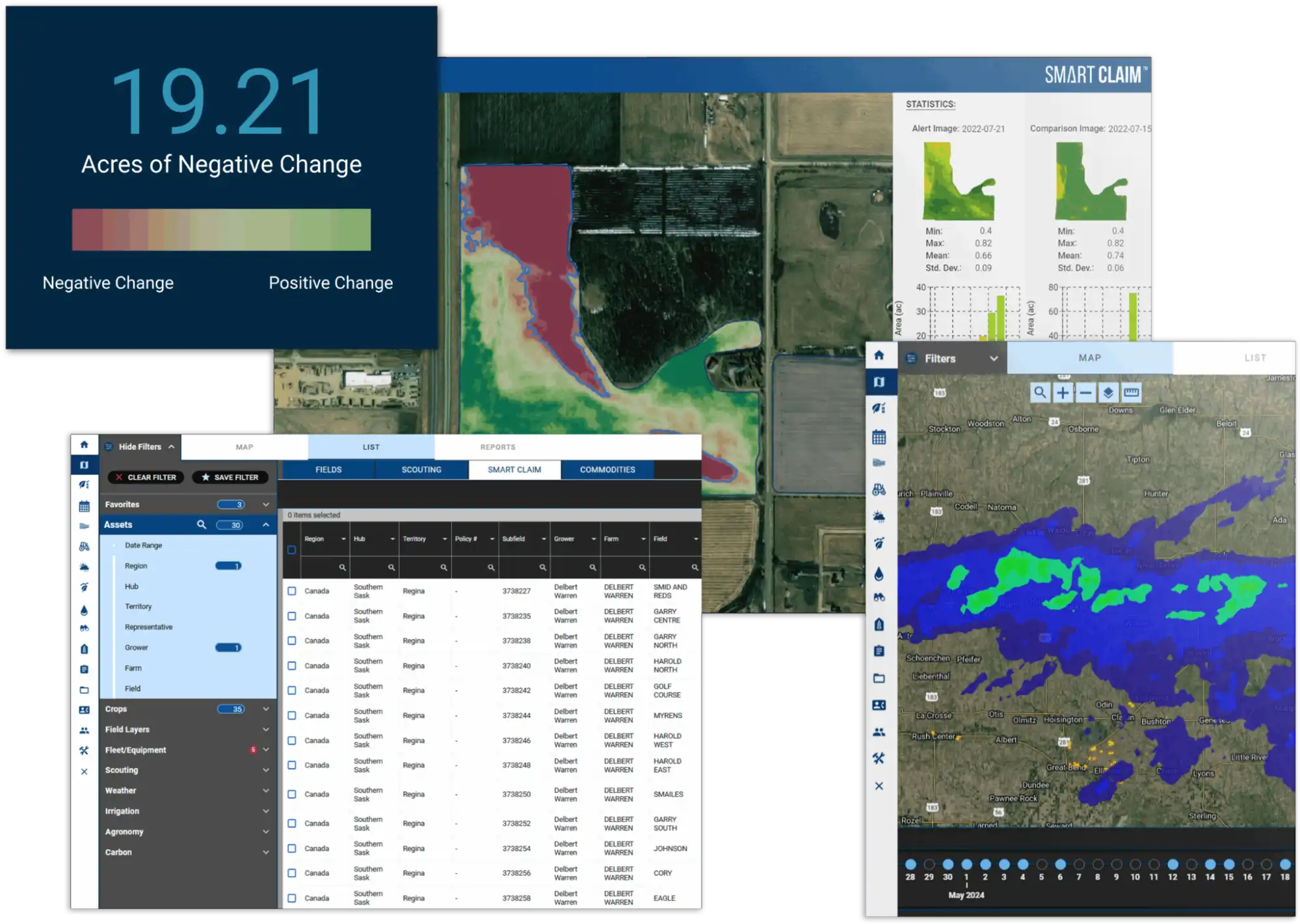This screenshot has width=1300, height=924.
Task: Open the tractor equipment icon in right sidebar
Action: pyautogui.click(x=879, y=490)
